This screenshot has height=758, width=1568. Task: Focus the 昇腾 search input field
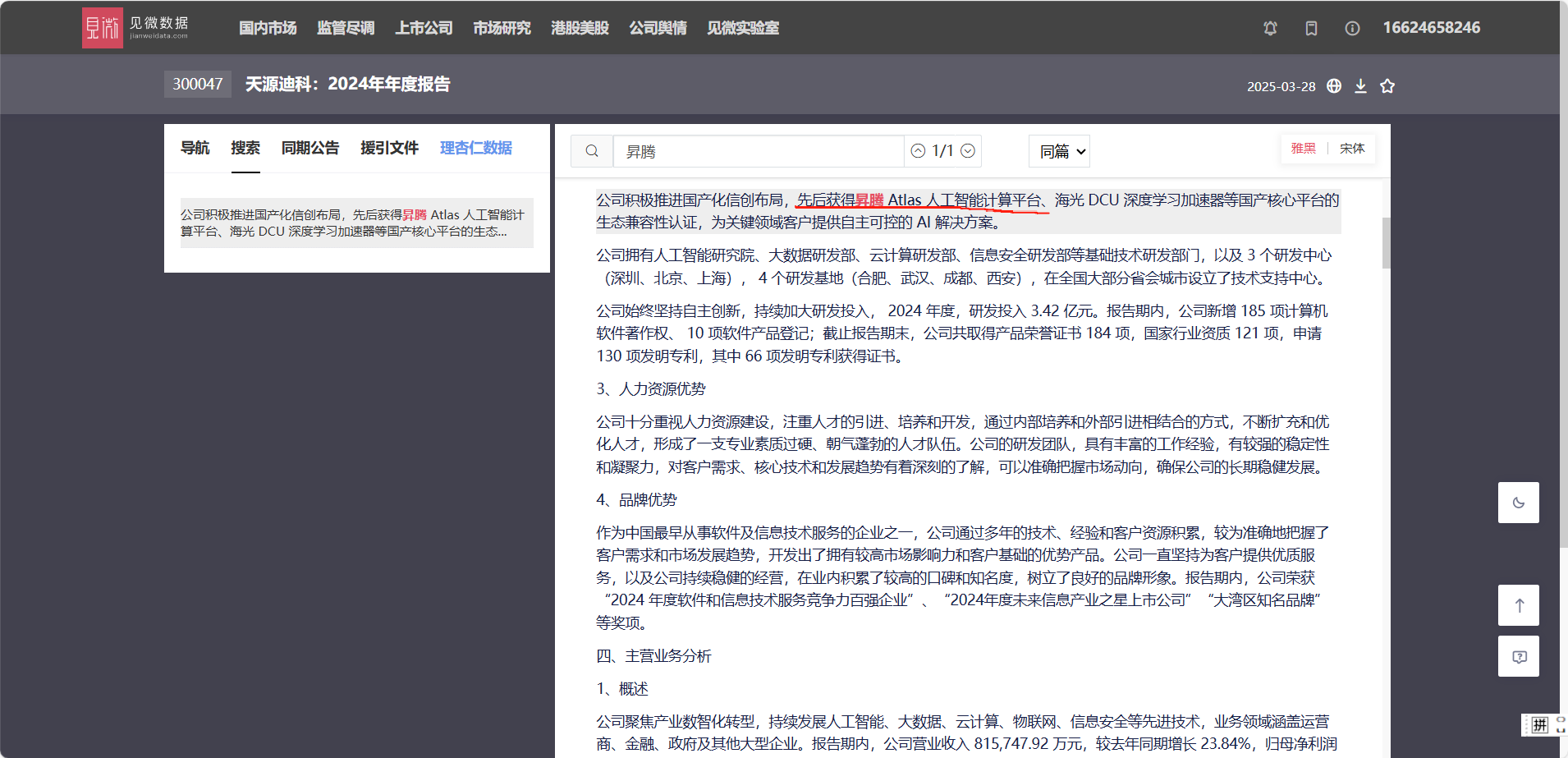click(x=759, y=151)
